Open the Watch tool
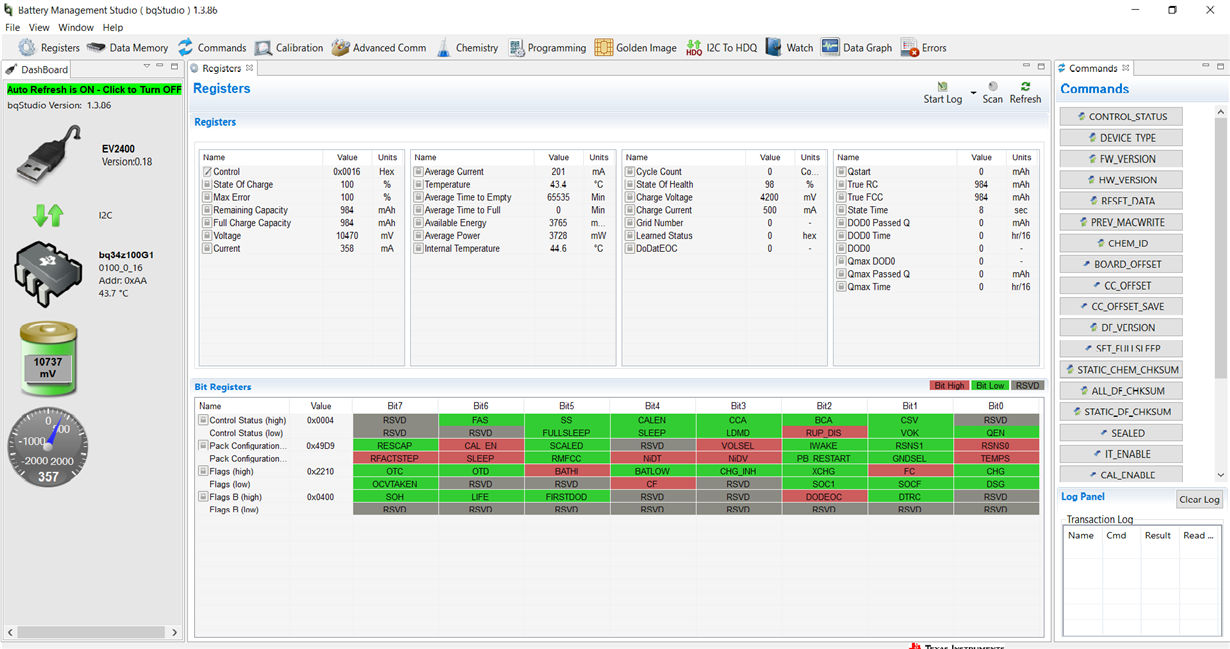This screenshot has height=649, width=1230. click(790, 48)
